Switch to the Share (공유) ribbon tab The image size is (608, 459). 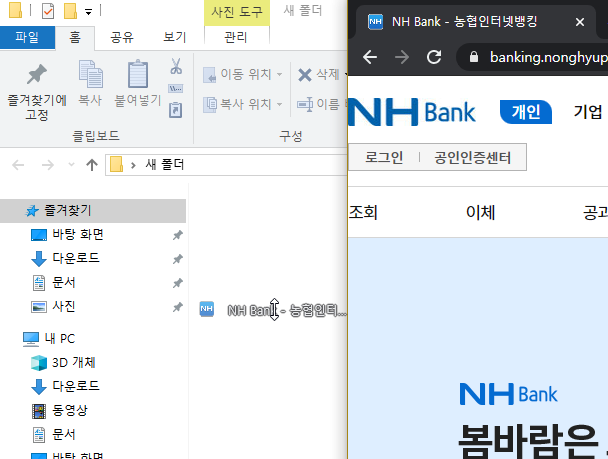(x=122, y=38)
